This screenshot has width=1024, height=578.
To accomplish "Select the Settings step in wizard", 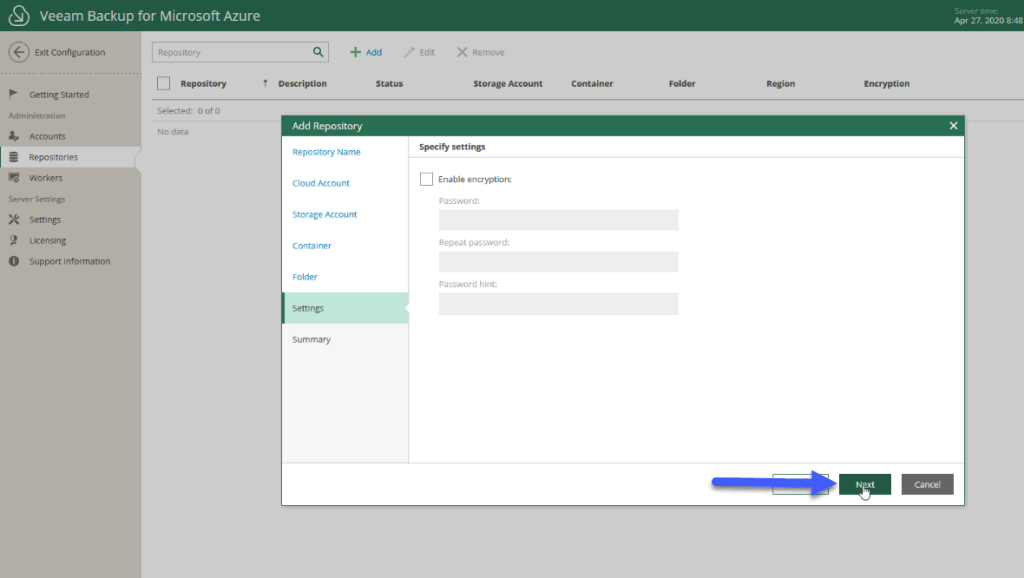I will (345, 308).
